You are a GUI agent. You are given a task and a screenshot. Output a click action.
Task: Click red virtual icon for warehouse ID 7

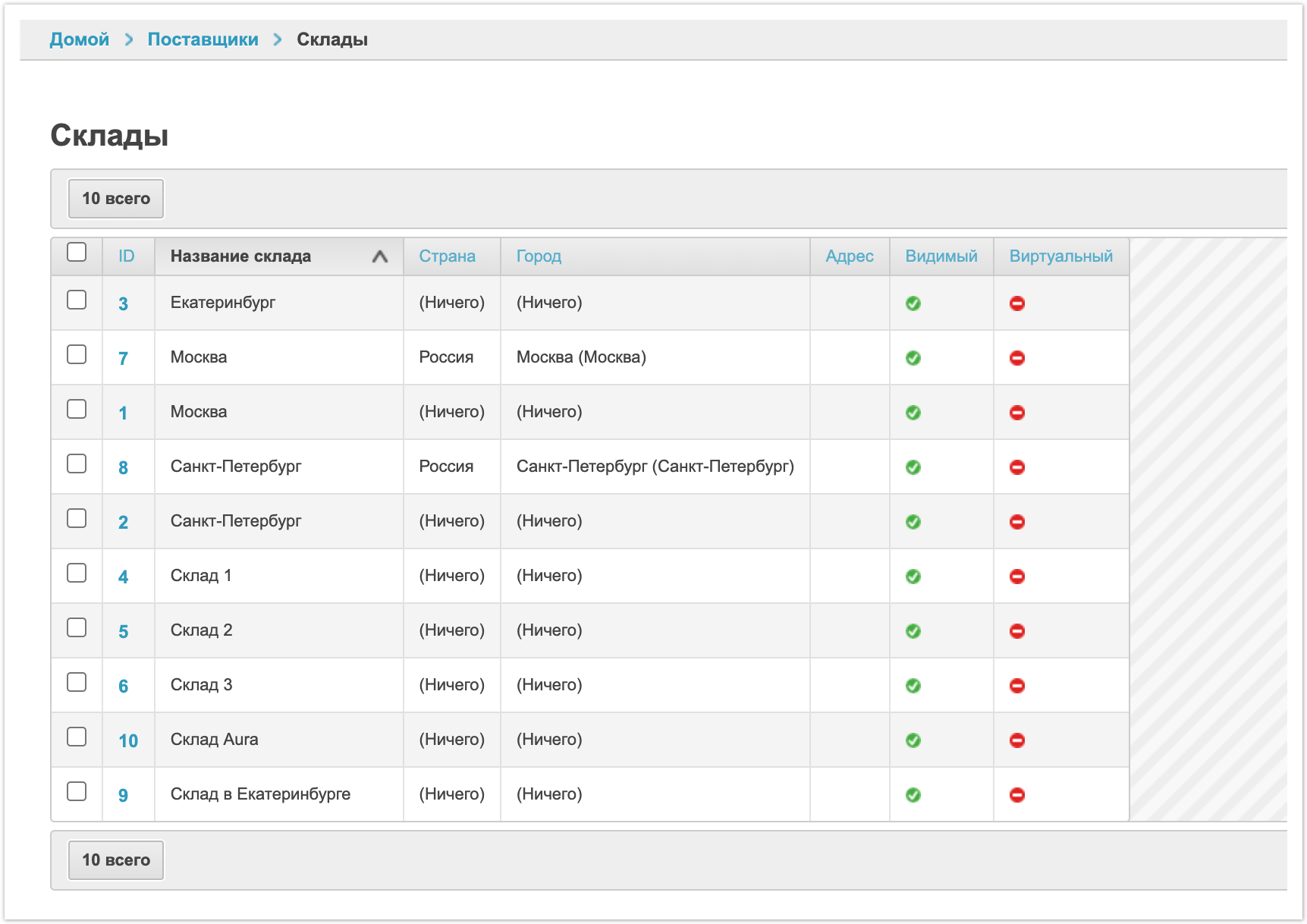tap(1016, 358)
